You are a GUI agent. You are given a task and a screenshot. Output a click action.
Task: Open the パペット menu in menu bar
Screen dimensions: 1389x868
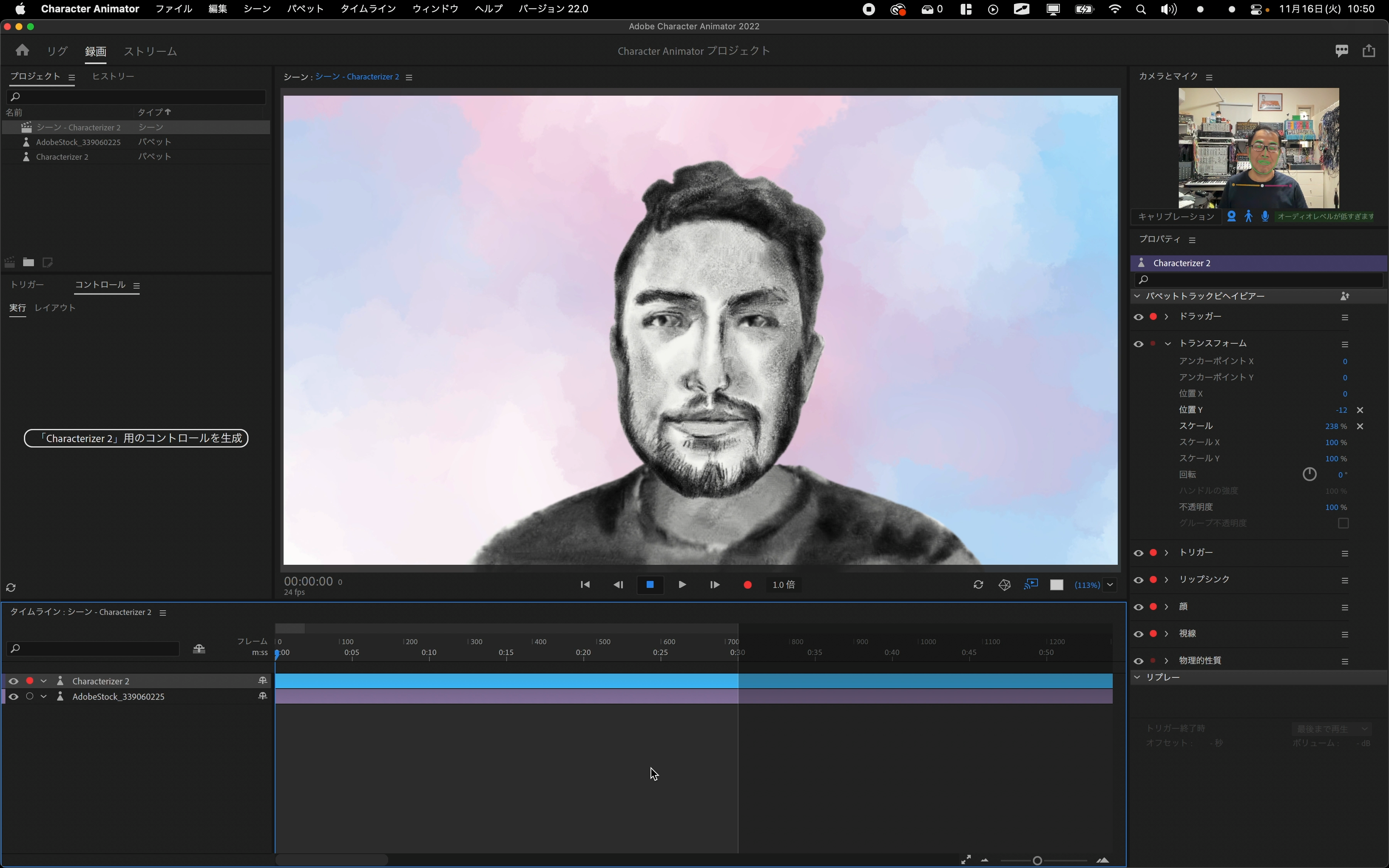pos(305,8)
